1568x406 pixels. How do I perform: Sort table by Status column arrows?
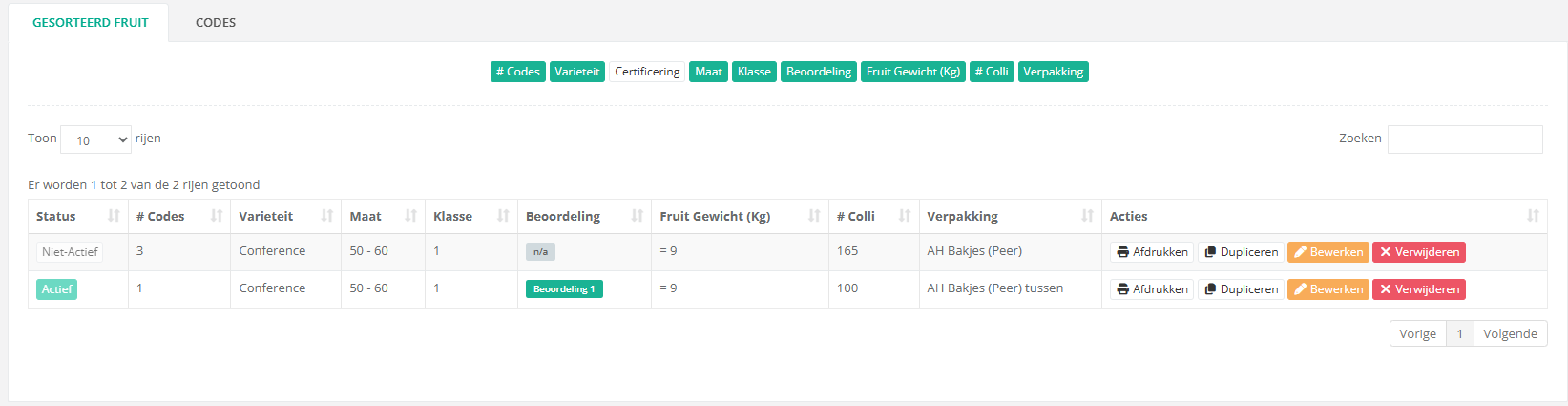point(115,216)
